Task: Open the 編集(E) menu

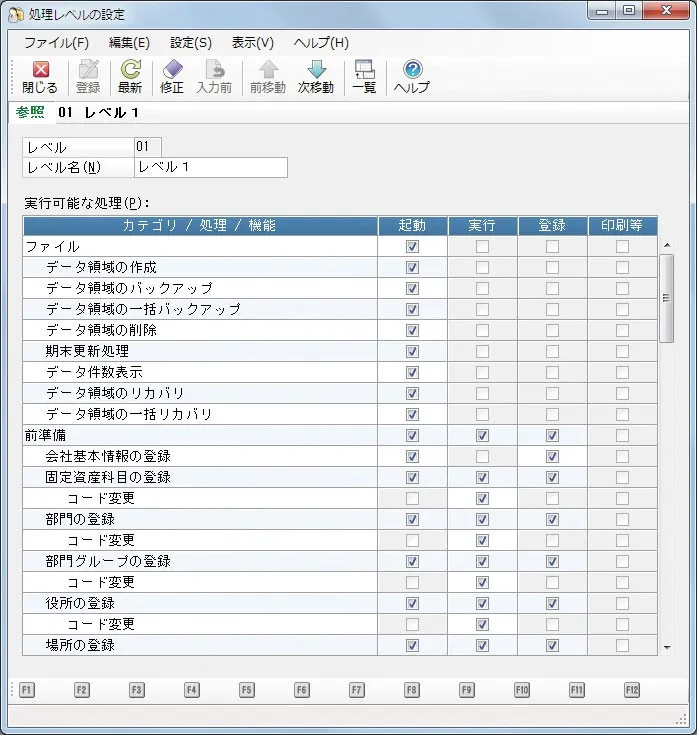Action: coord(129,43)
